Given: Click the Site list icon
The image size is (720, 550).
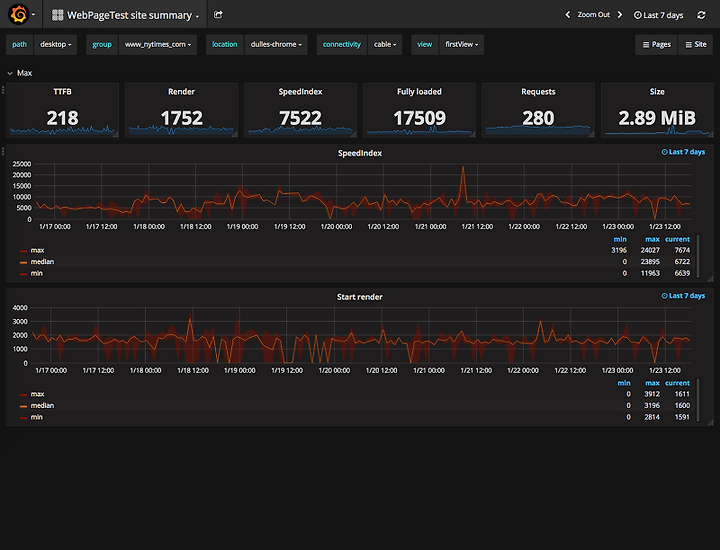Looking at the screenshot, I should point(688,45).
